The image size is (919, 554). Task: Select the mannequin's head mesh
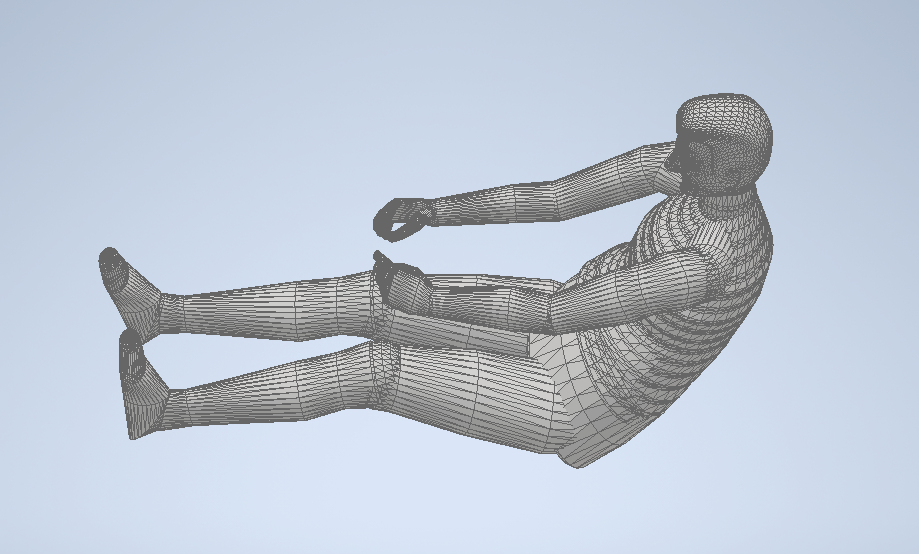click(722, 144)
